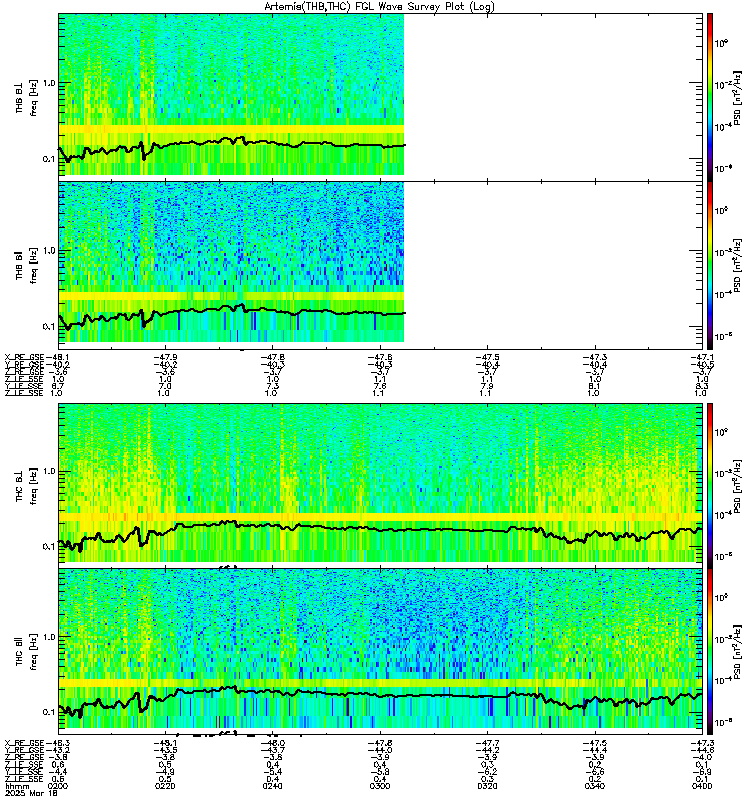
Task: Click the '0.1' frequency tick of THB B∥ panel
Action: pos(48,327)
